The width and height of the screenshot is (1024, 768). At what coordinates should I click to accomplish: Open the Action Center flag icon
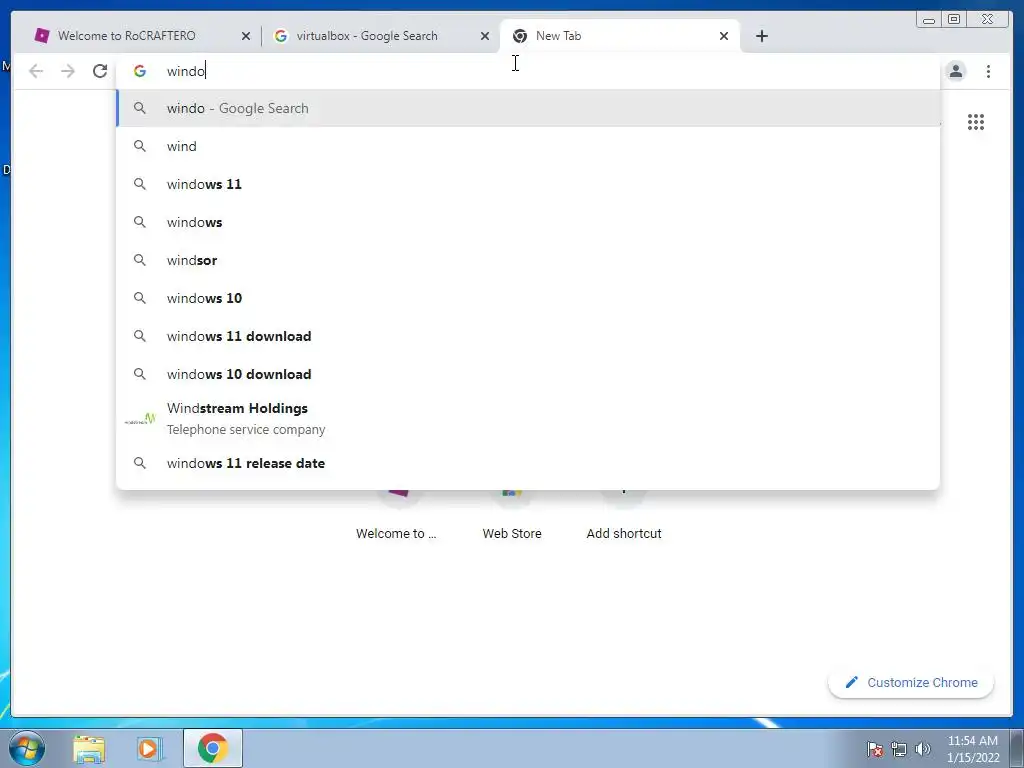874,749
